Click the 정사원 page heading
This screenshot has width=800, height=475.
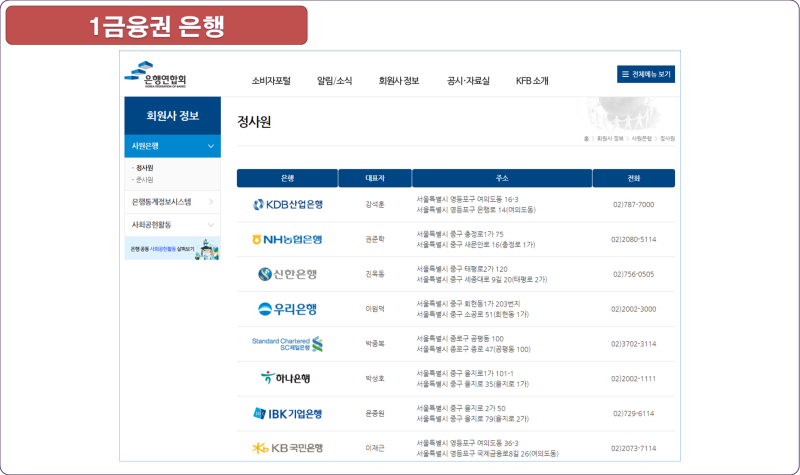254,122
